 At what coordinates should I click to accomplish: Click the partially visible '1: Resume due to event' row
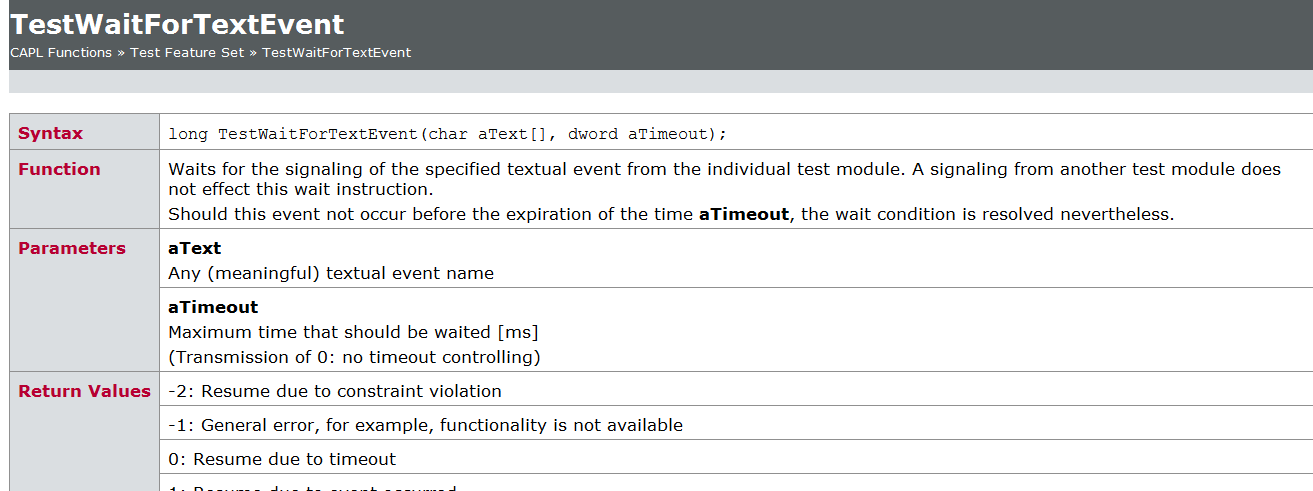pyautogui.click(x=735, y=484)
